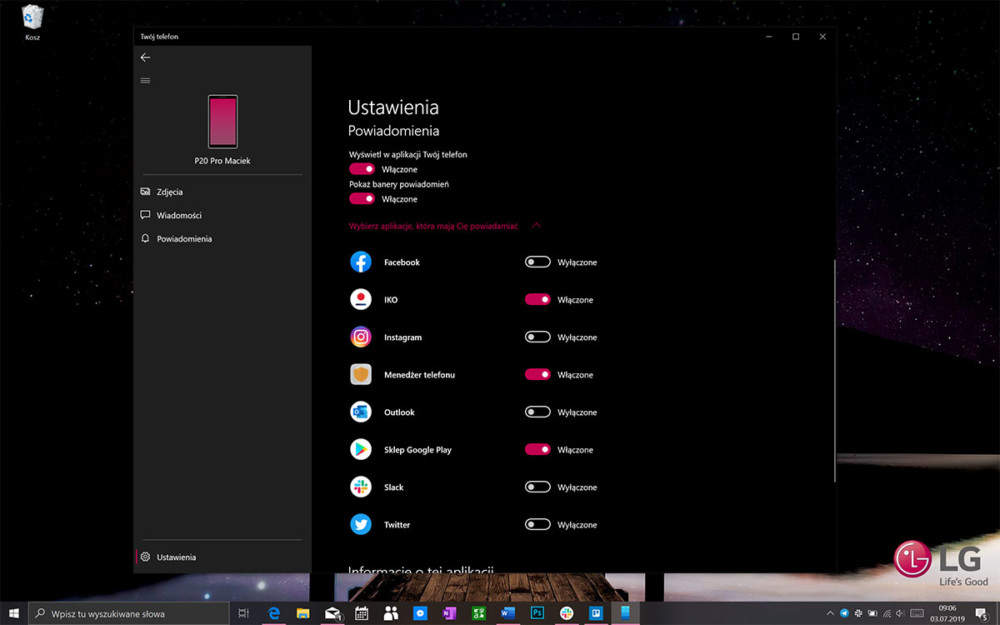Go back using the arrow icon
The width and height of the screenshot is (1000, 625).
145,57
